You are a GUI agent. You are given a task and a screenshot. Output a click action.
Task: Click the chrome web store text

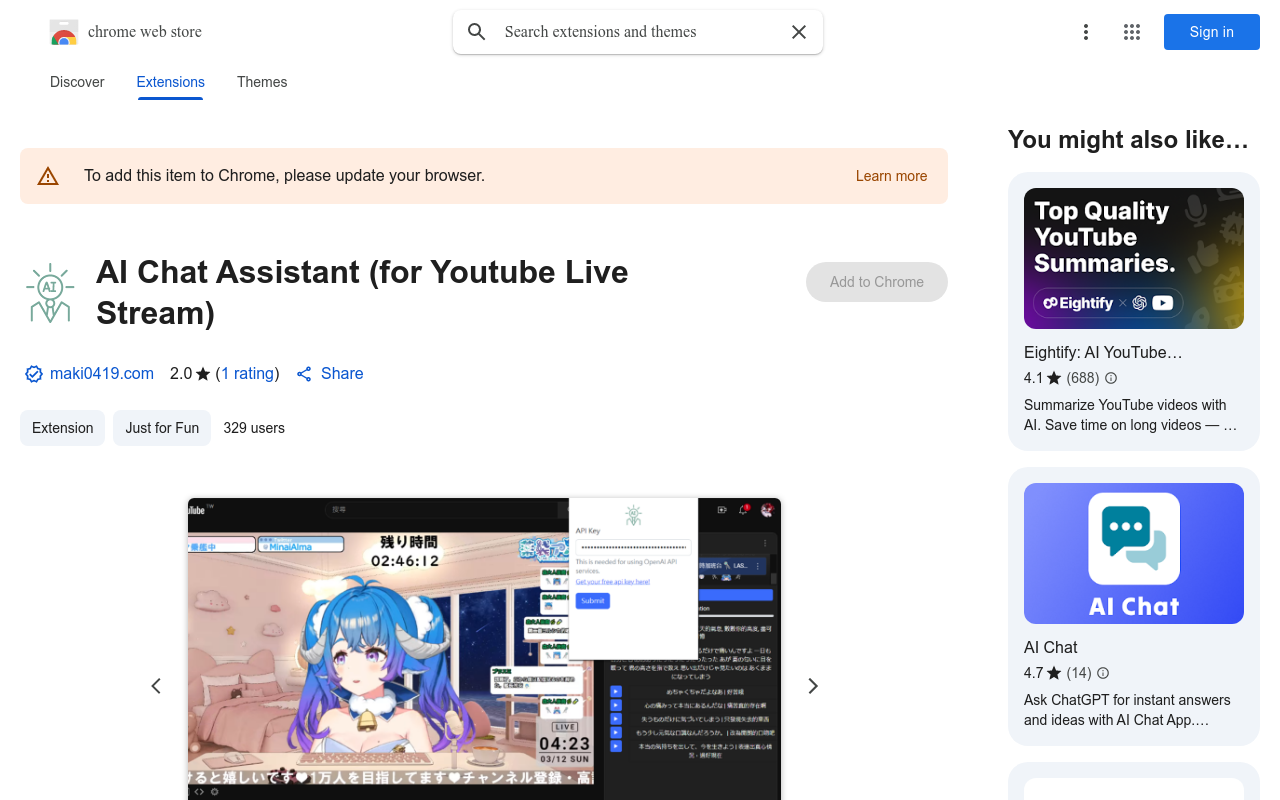coord(145,32)
